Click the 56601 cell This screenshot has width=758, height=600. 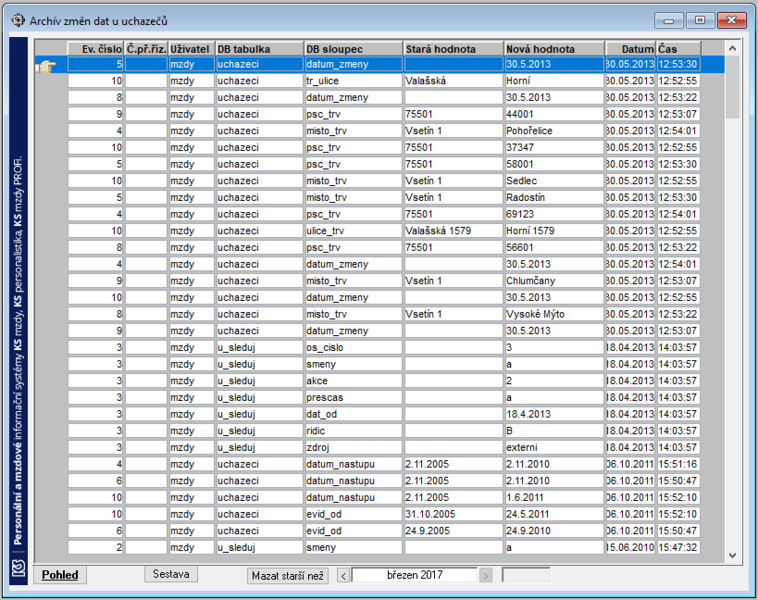click(554, 248)
